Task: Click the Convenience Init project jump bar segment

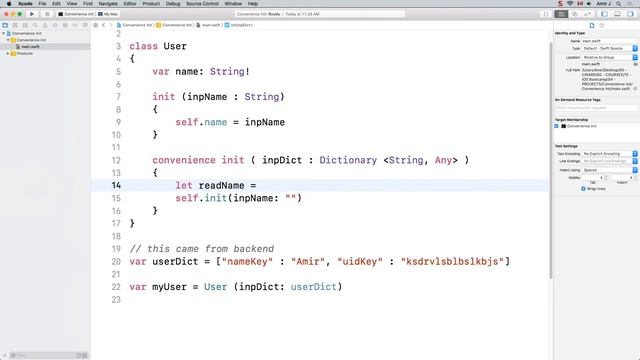Action: [x=134, y=25]
